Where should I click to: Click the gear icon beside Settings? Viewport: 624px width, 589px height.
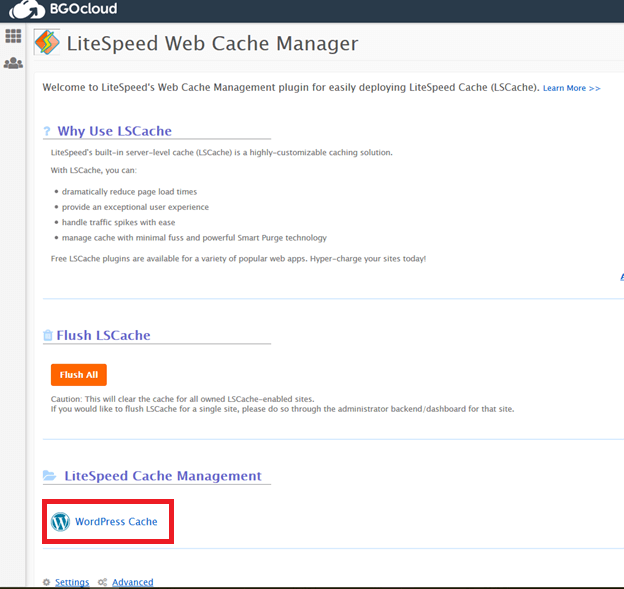coord(47,582)
